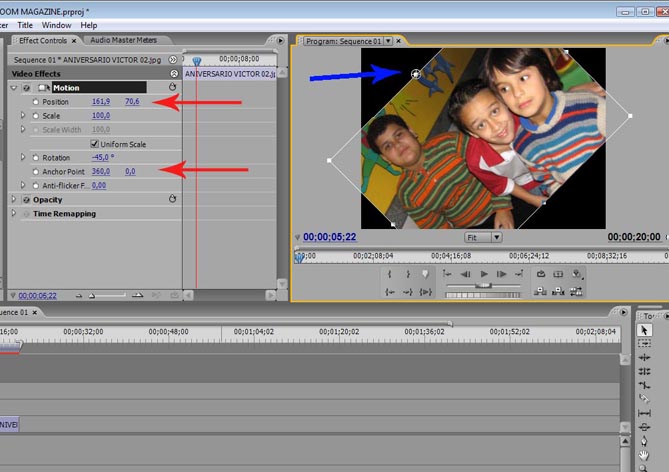Screen dimensions: 669x472
Task: Select the Pen tool in Tools panel
Action: tap(645, 441)
